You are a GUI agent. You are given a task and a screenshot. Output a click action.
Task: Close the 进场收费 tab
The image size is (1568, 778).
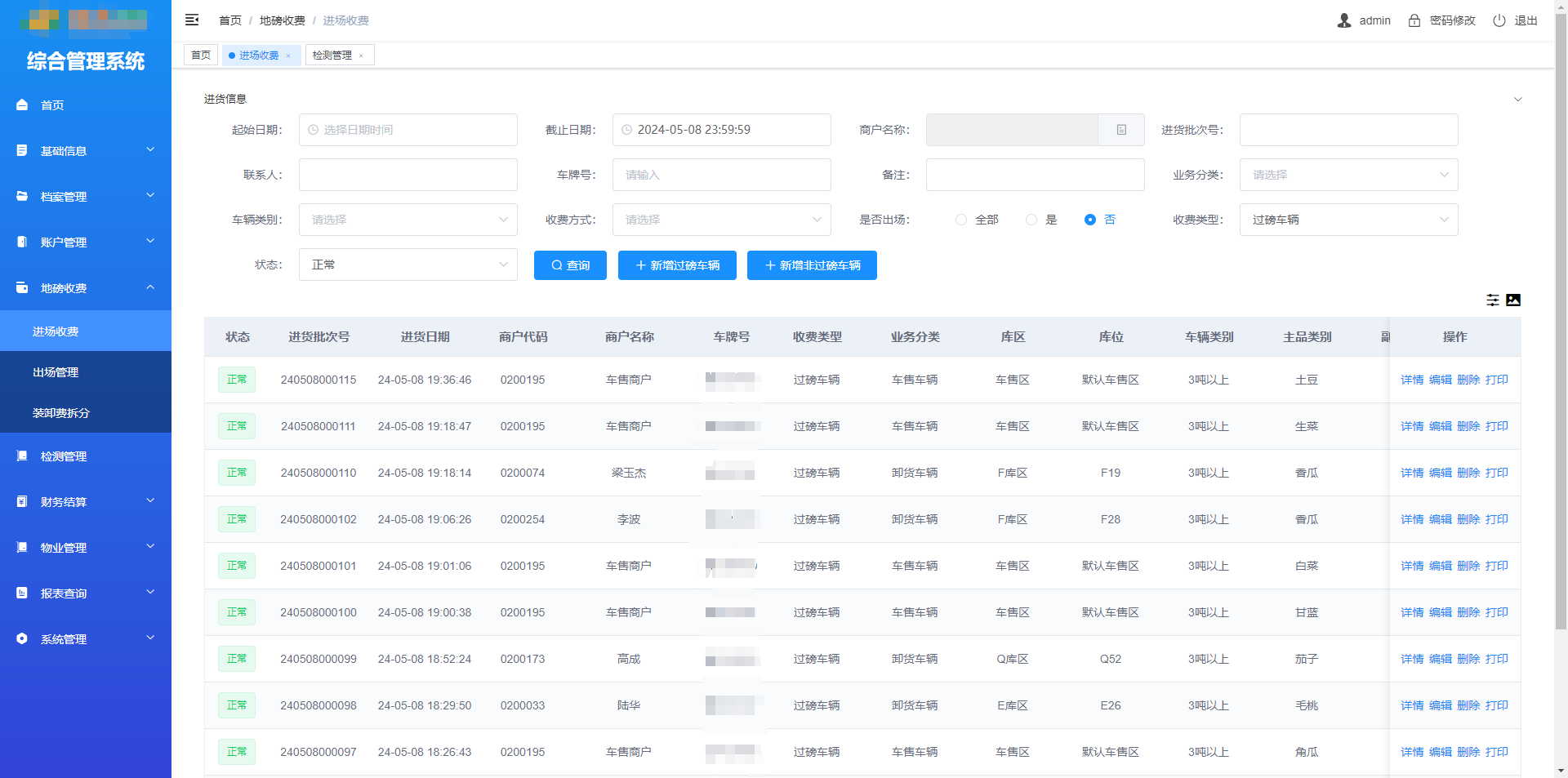point(288,56)
